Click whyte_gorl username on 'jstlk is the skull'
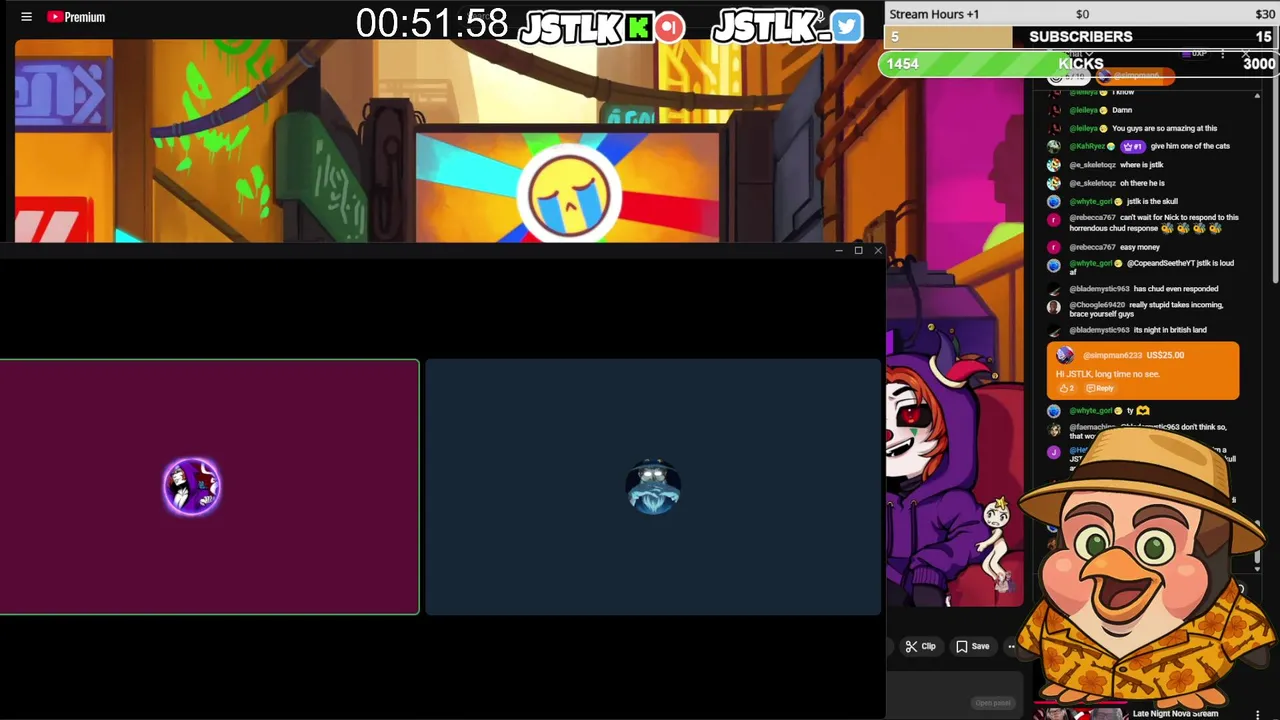1280x720 pixels. click(x=1090, y=201)
